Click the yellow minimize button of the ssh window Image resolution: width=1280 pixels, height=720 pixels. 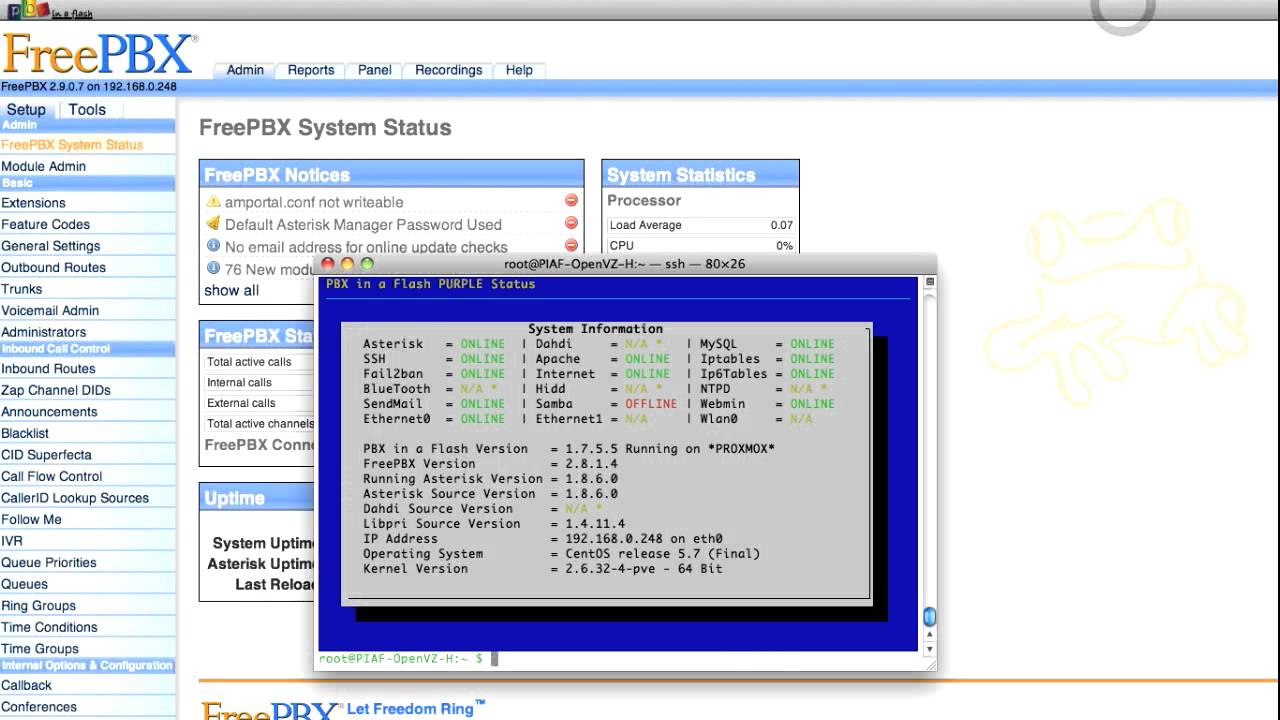click(347, 264)
